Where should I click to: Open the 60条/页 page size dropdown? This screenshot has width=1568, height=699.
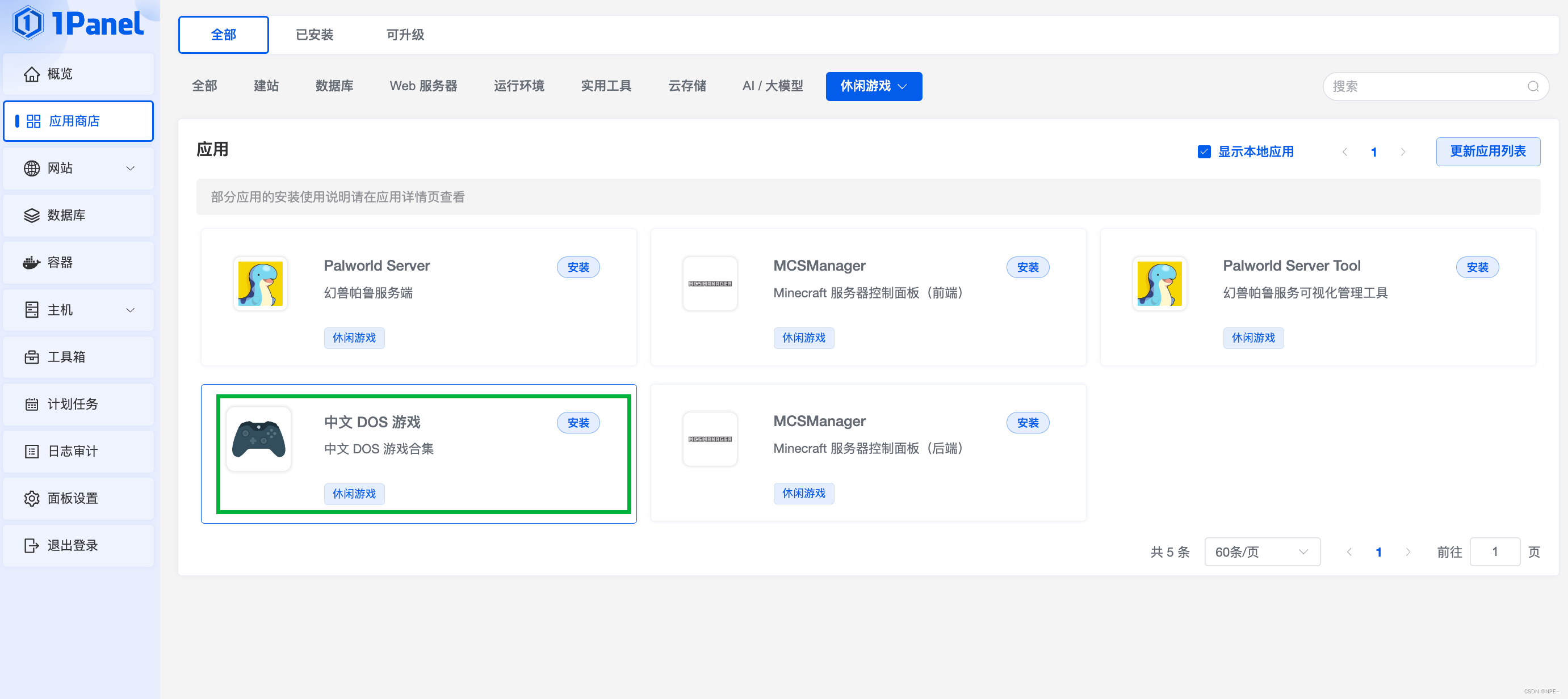click(x=1262, y=552)
